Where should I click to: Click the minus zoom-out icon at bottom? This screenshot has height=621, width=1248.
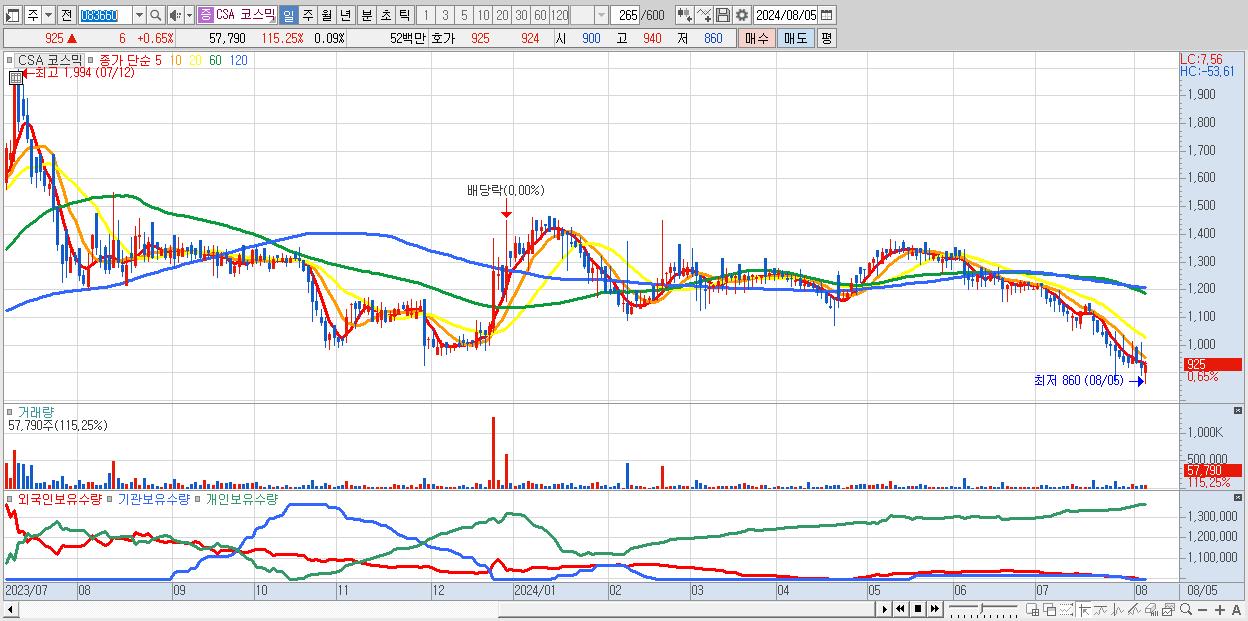(1202, 610)
